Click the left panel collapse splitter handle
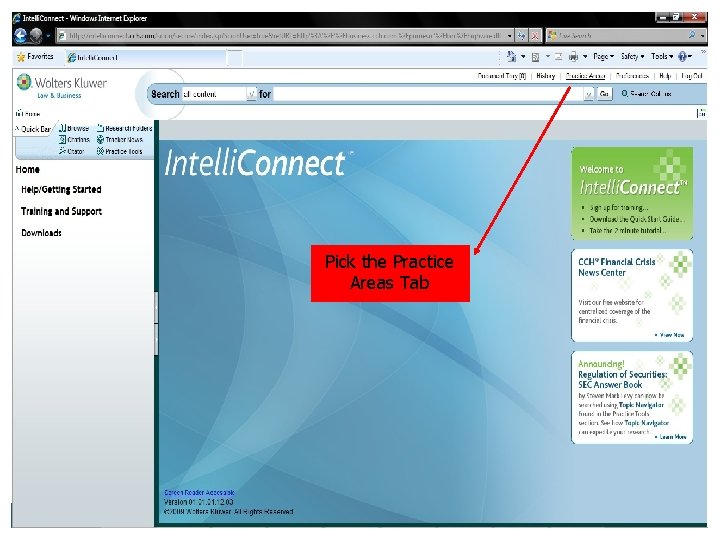The height and width of the screenshot is (540, 720). click(157, 323)
